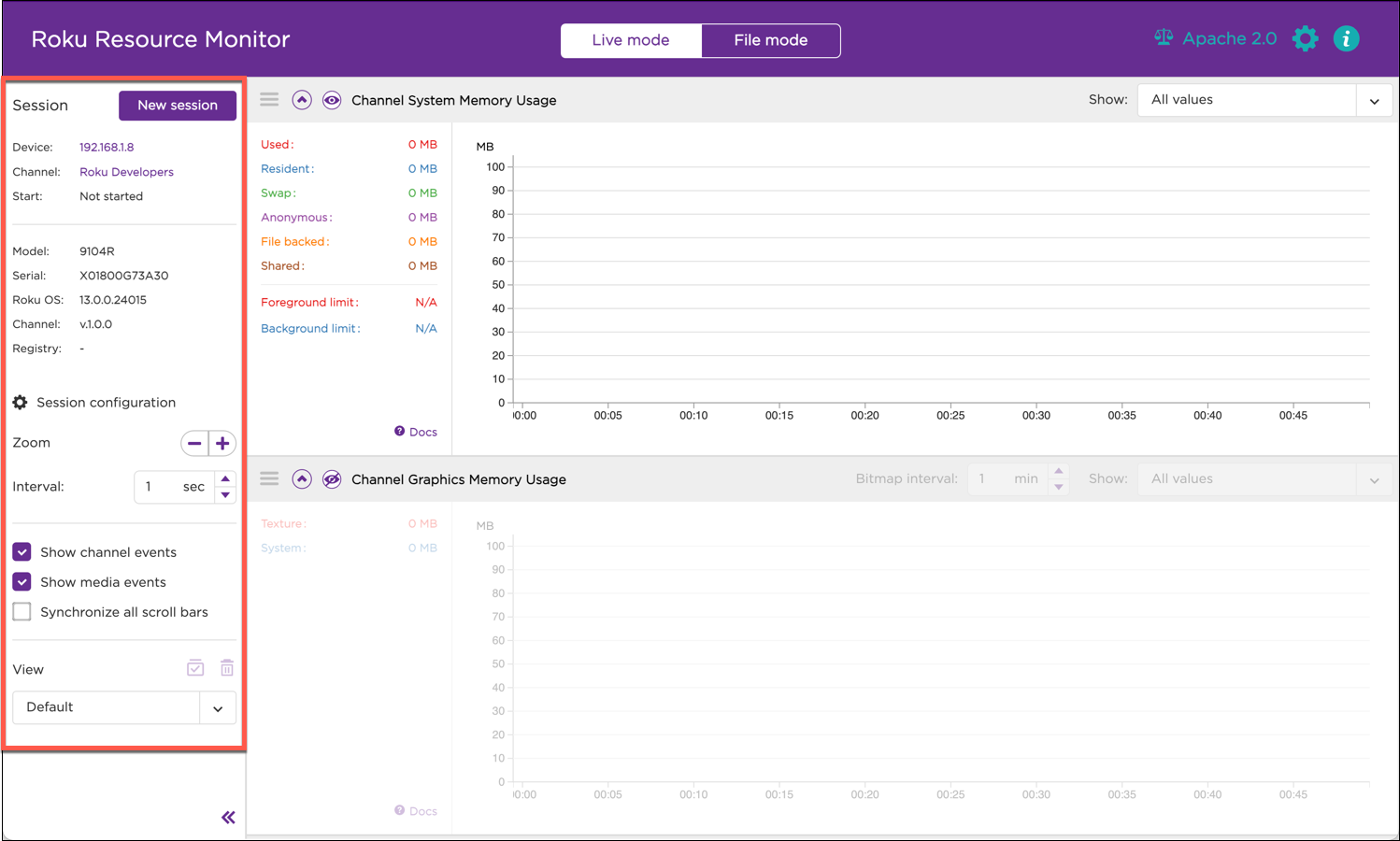The image size is (1400, 841).
Task: Hide Channel System Memory data via eye toggle
Action: (332, 99)
